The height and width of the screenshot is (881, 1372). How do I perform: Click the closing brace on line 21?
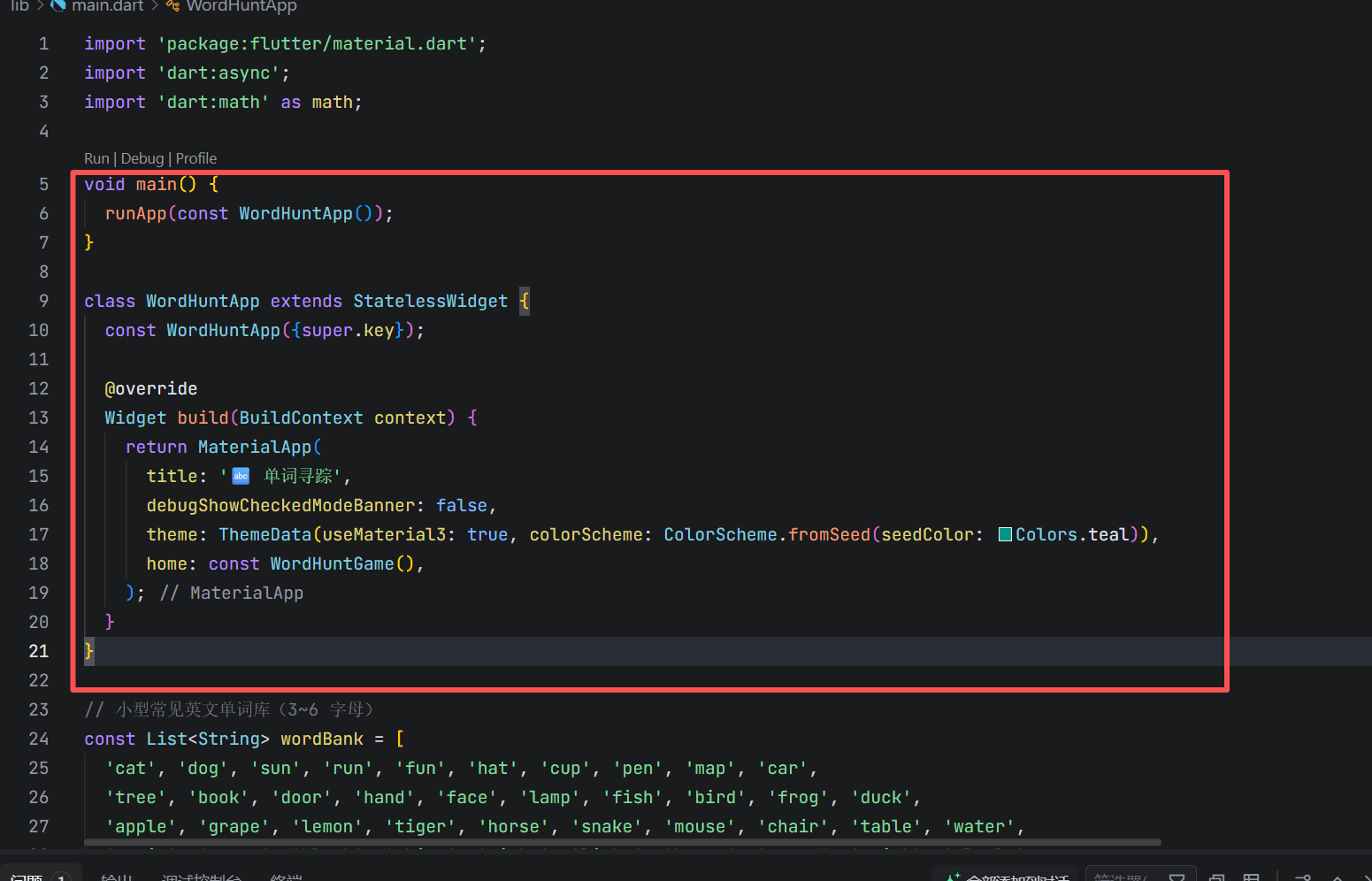[x=88, y=651]
